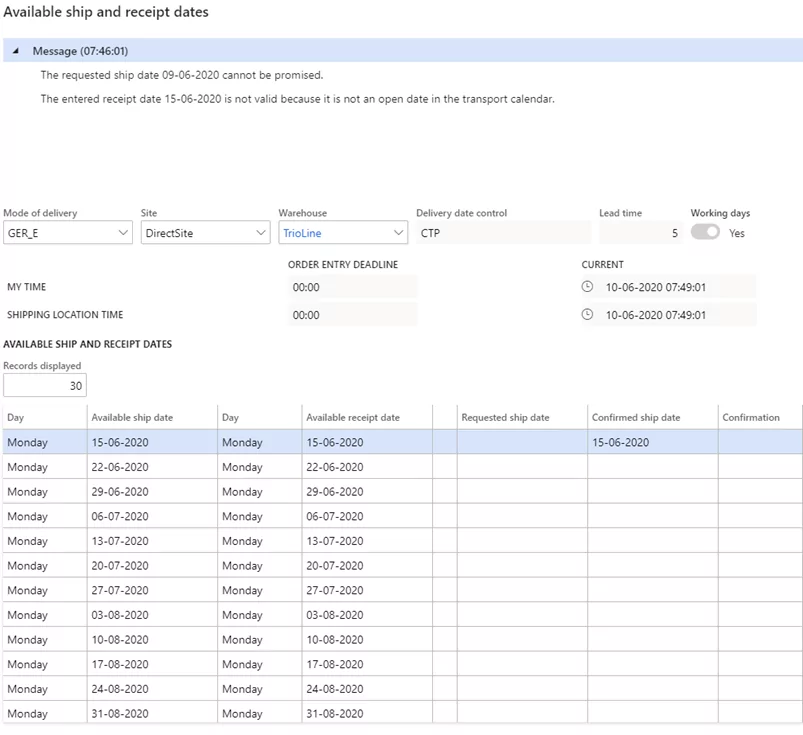Select available receipt date 20-07-2020
Screen dimensions: 803x735
click(x=367, y=565)
